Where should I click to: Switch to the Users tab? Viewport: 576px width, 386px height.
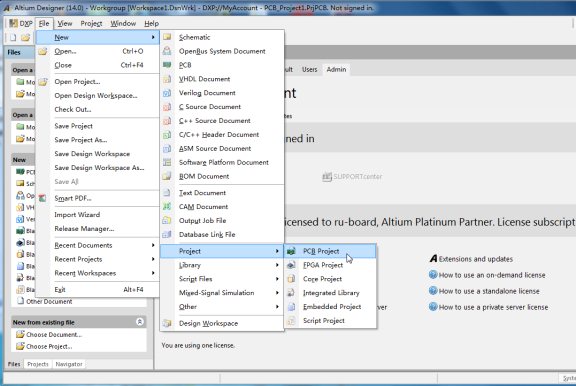pos(309,69)
